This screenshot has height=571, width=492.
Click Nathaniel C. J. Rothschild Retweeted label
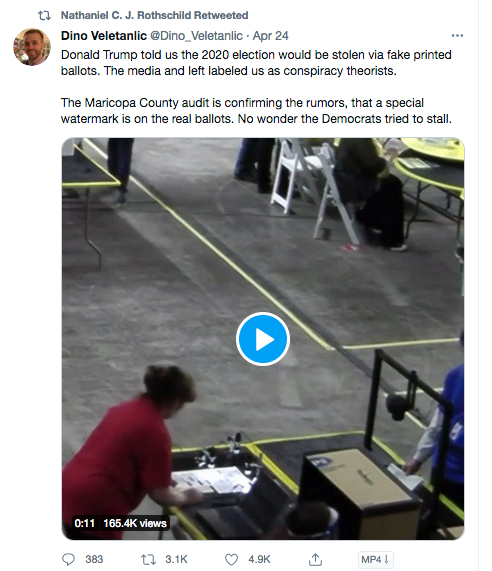[x=154, y=15]
